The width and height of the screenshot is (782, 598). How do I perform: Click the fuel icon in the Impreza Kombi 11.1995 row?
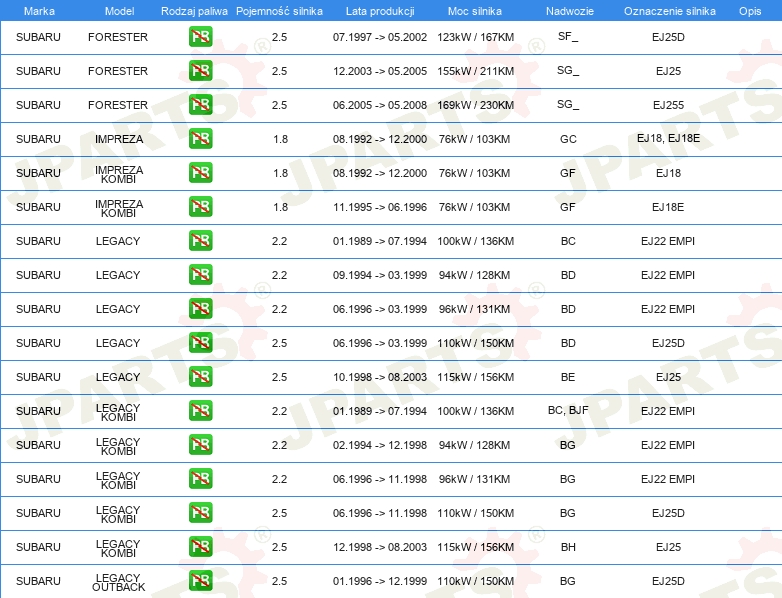(200, 206)
